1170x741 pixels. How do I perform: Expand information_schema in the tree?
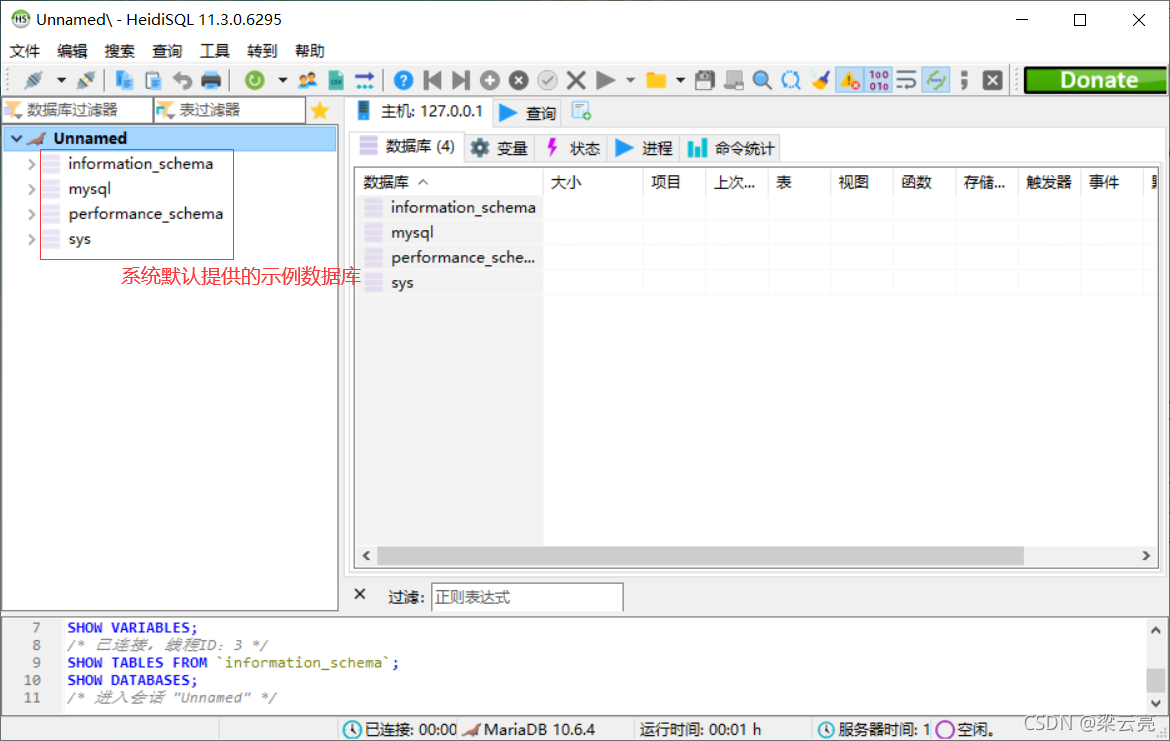31,164
